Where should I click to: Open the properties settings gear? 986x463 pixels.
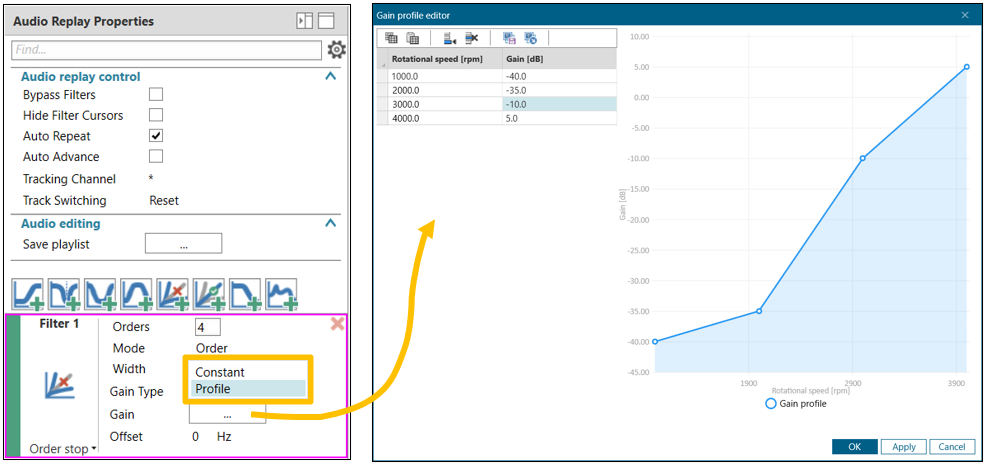337,50
